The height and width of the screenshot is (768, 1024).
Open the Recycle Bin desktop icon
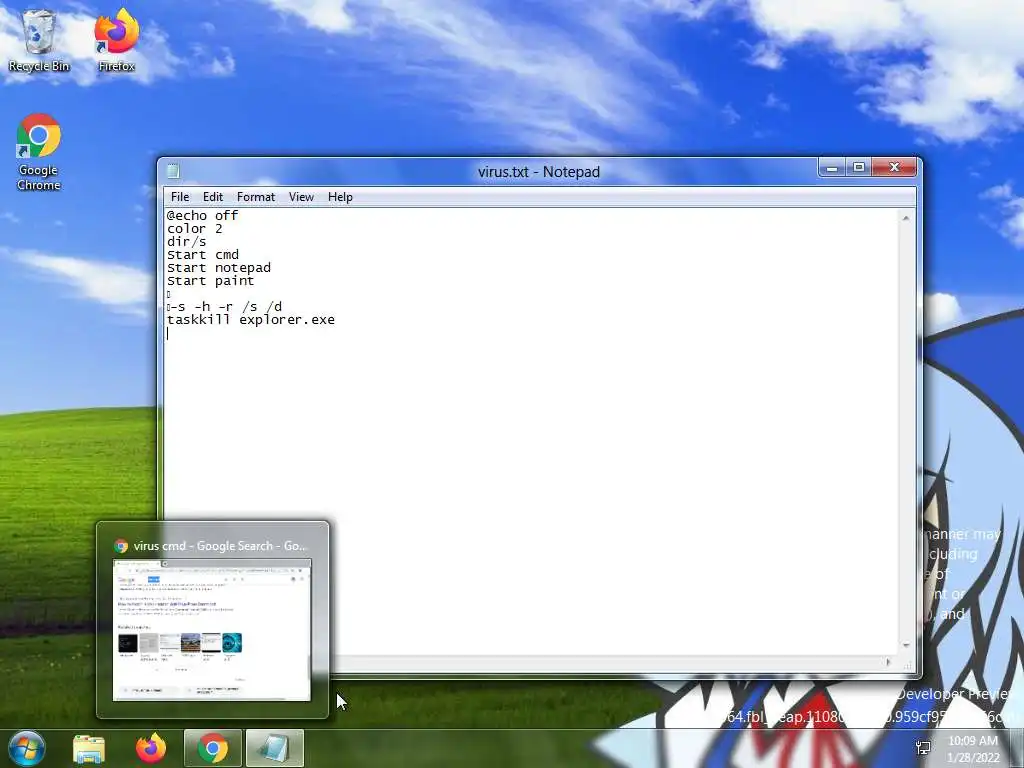[x=39, y=40]
